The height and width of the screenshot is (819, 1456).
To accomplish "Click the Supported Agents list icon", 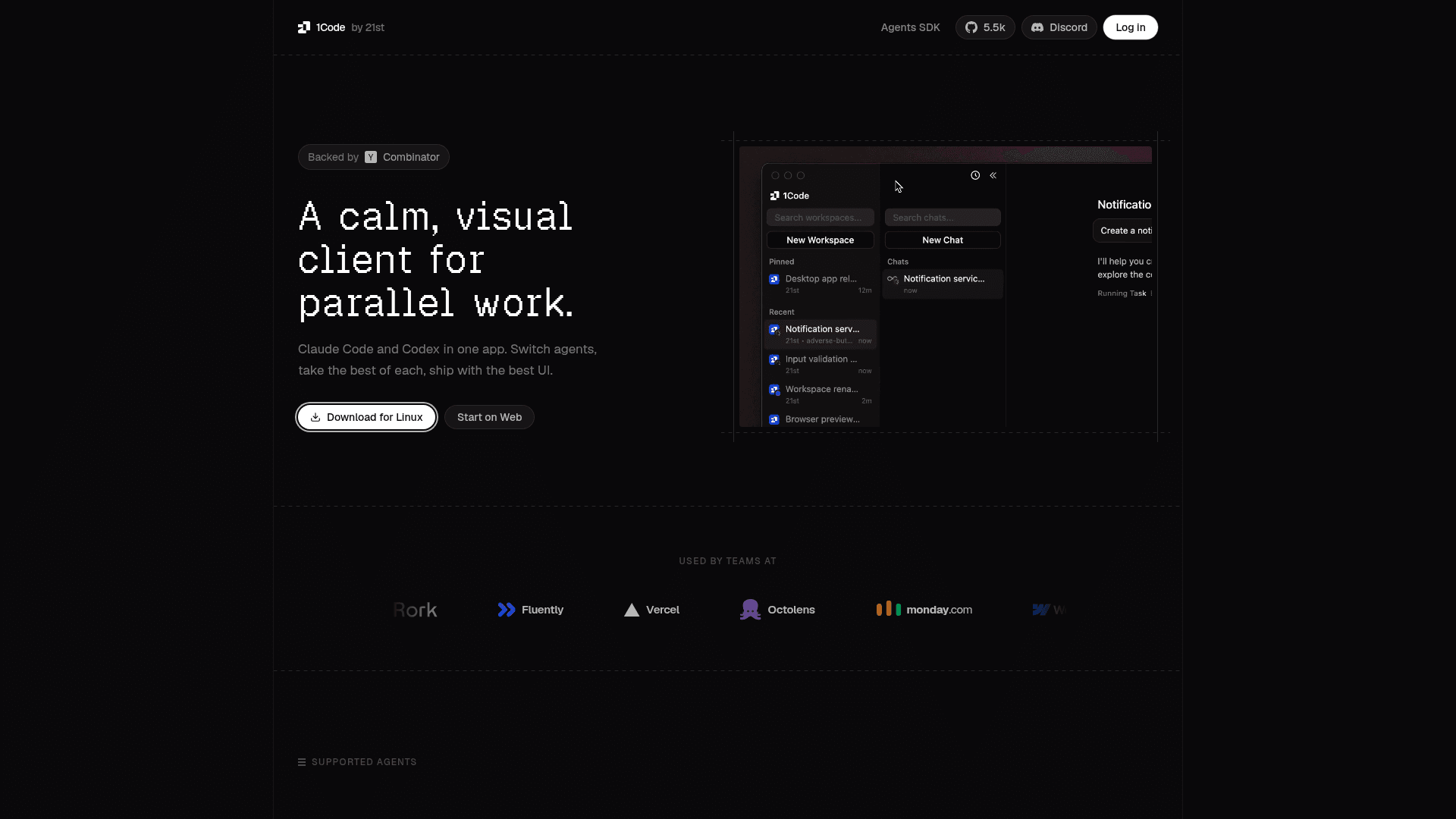I will [x=302, y=762].
